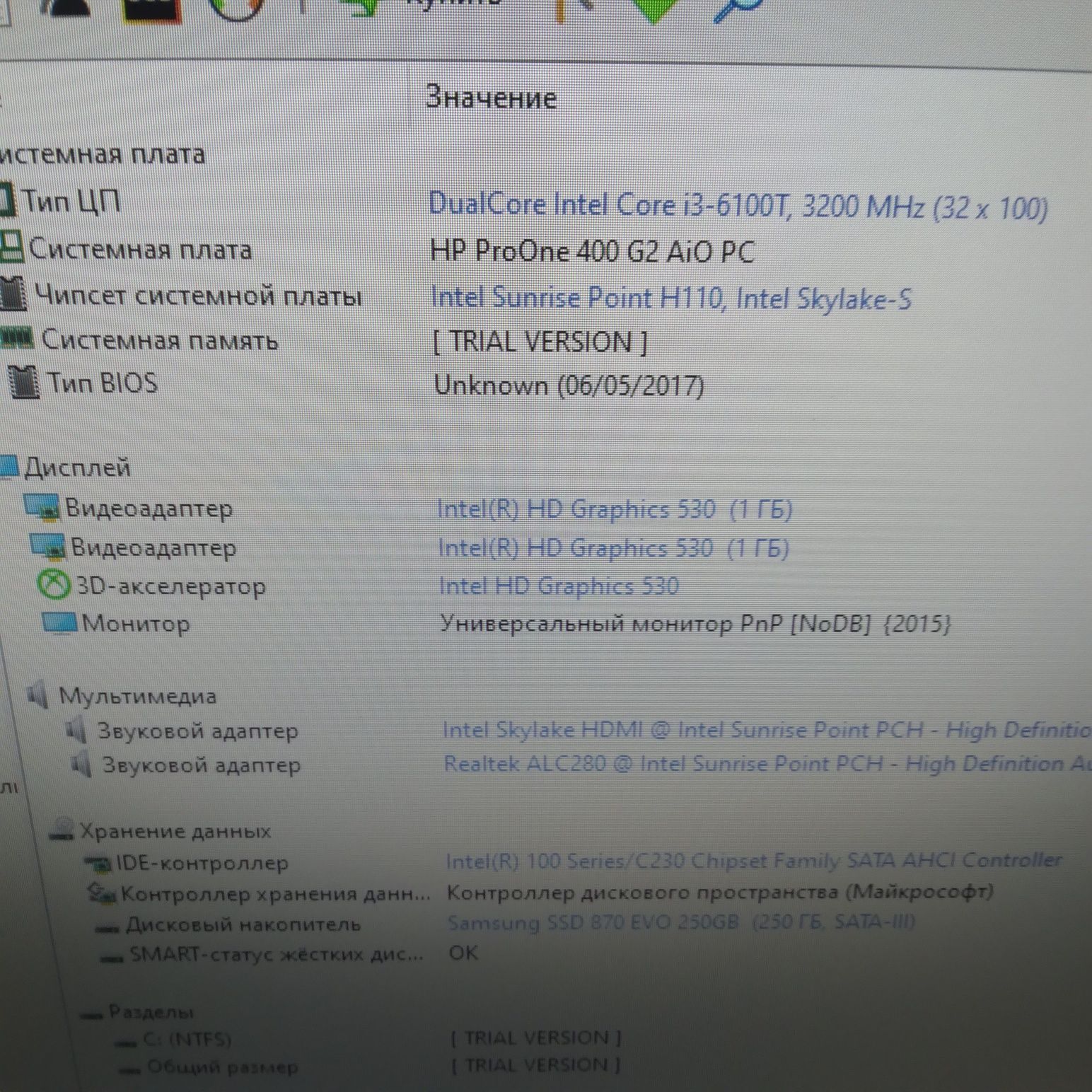Click the motherboard icon beside Системная плата
1092x1092 pixels.
click(x=11, y=248)
